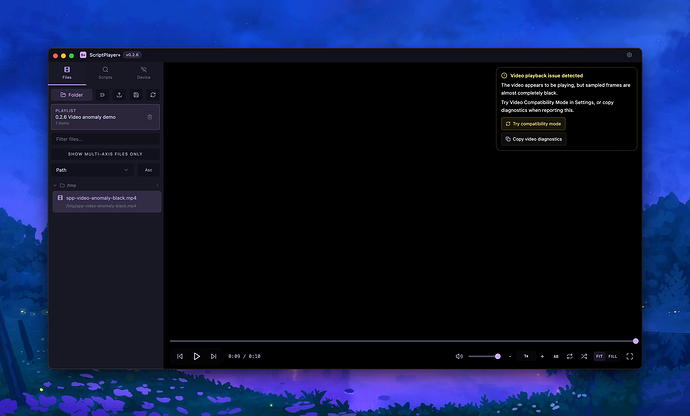The width and height of the screenshot is (690, 416).
Task: Play the video
Action: click(x=197, y=356)
